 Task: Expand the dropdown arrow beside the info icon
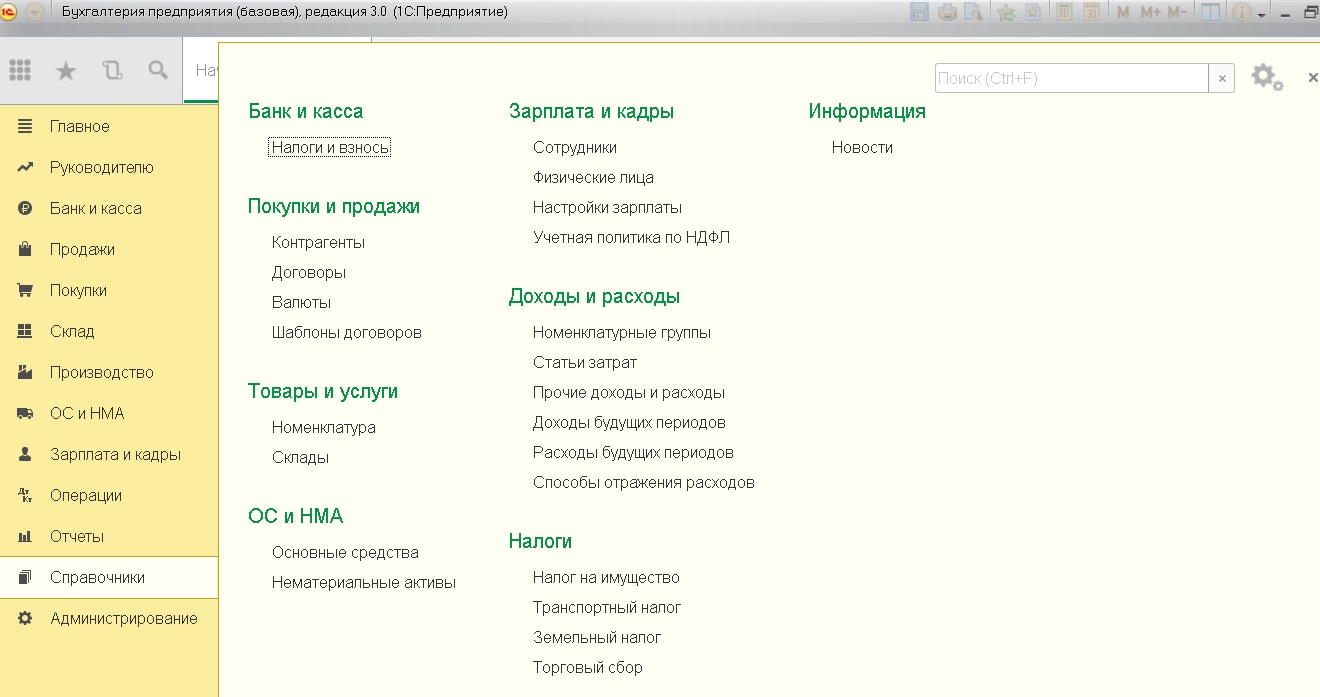point(1263,15)
